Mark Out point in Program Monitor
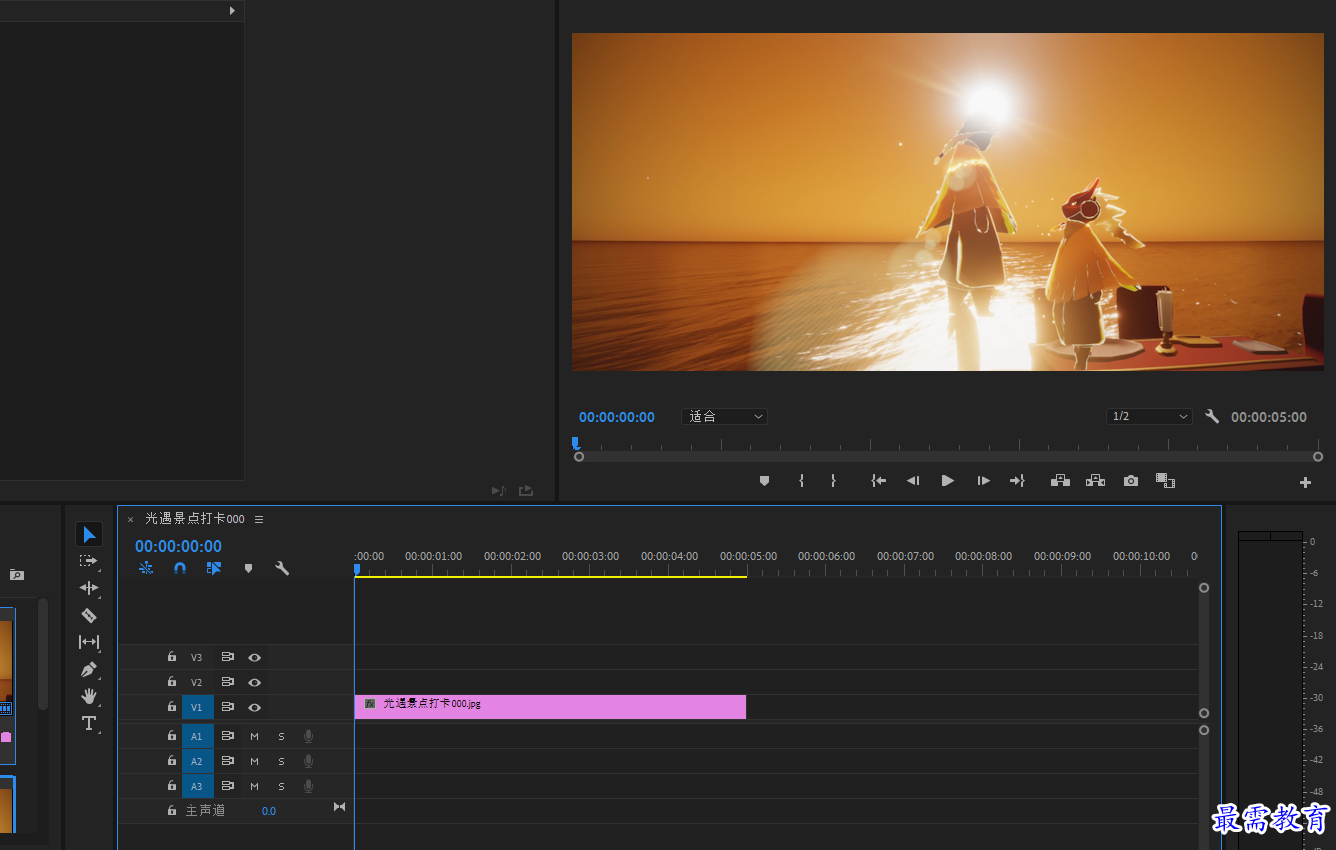This screenshot has height=850, width=1336. [833, 481]
